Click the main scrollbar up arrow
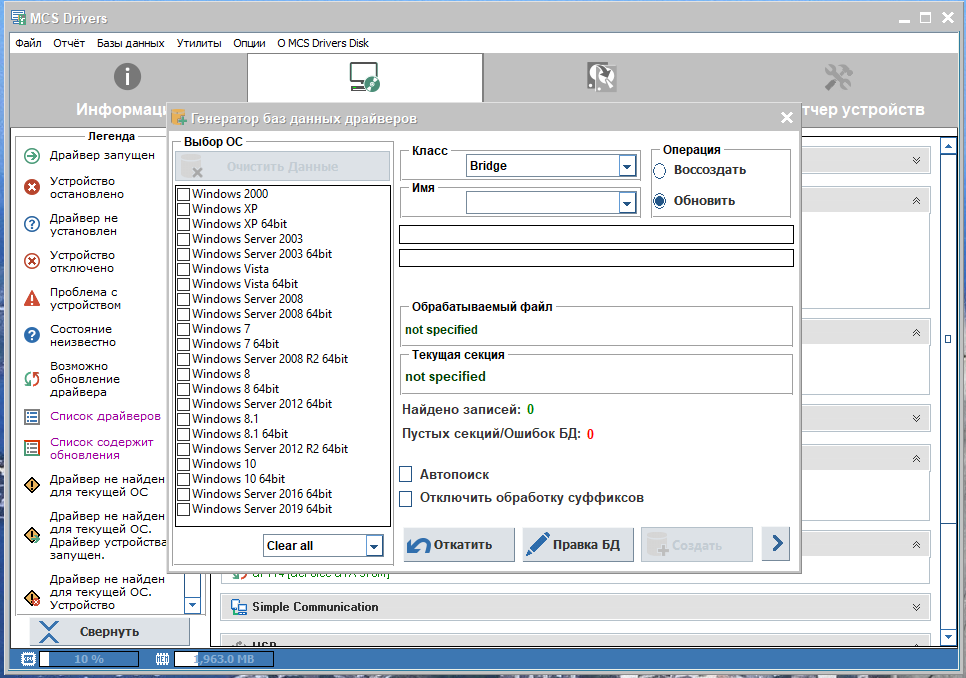 click(x=949, y=146)
